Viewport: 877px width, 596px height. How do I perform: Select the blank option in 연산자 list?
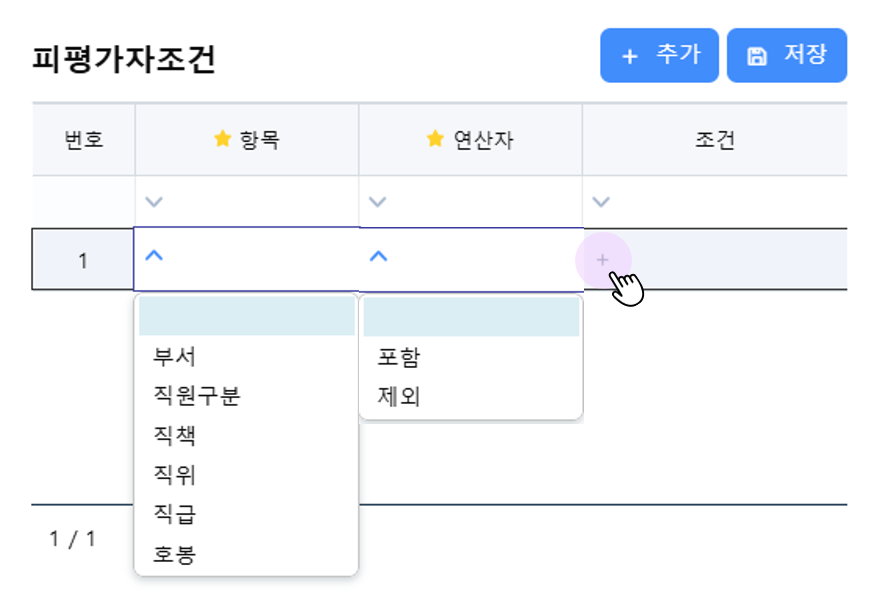[x=471, y=317]
